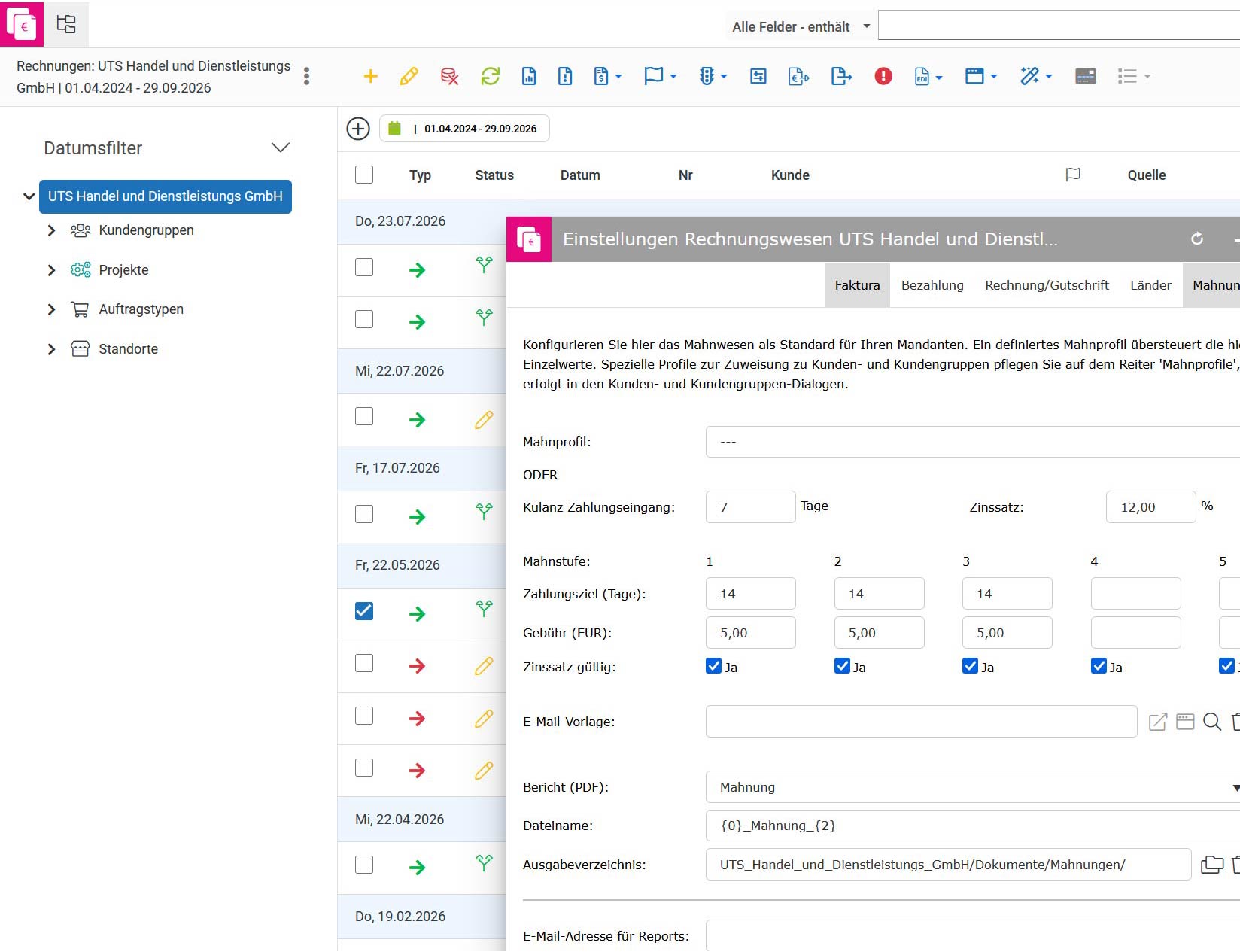Click the magnifier icon beside E-Mail-Vorlage

(1212, 722)
